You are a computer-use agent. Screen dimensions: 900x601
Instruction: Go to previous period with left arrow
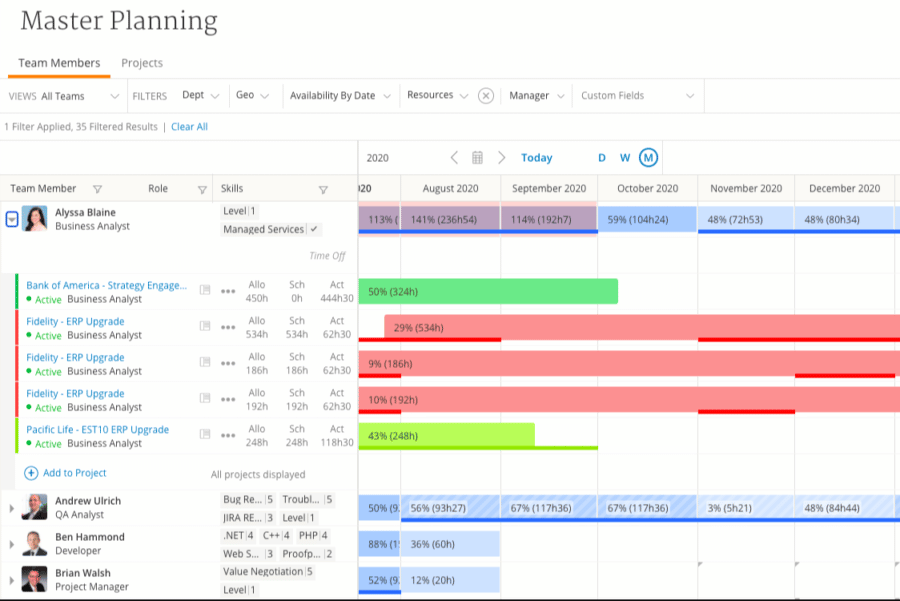(454, 157)
